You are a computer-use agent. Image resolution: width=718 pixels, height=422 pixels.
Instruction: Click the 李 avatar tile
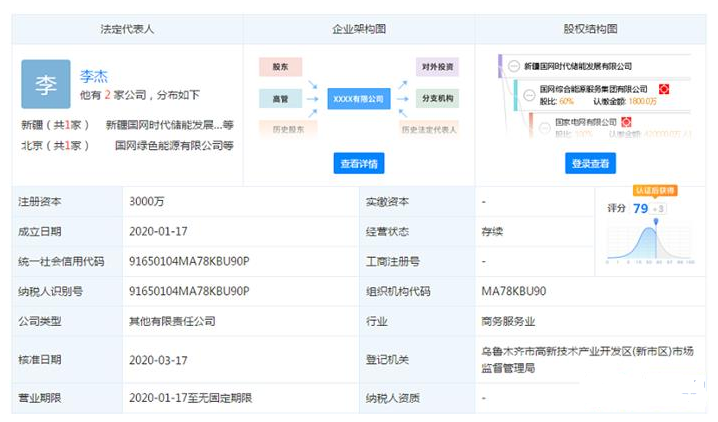(46, 84)
